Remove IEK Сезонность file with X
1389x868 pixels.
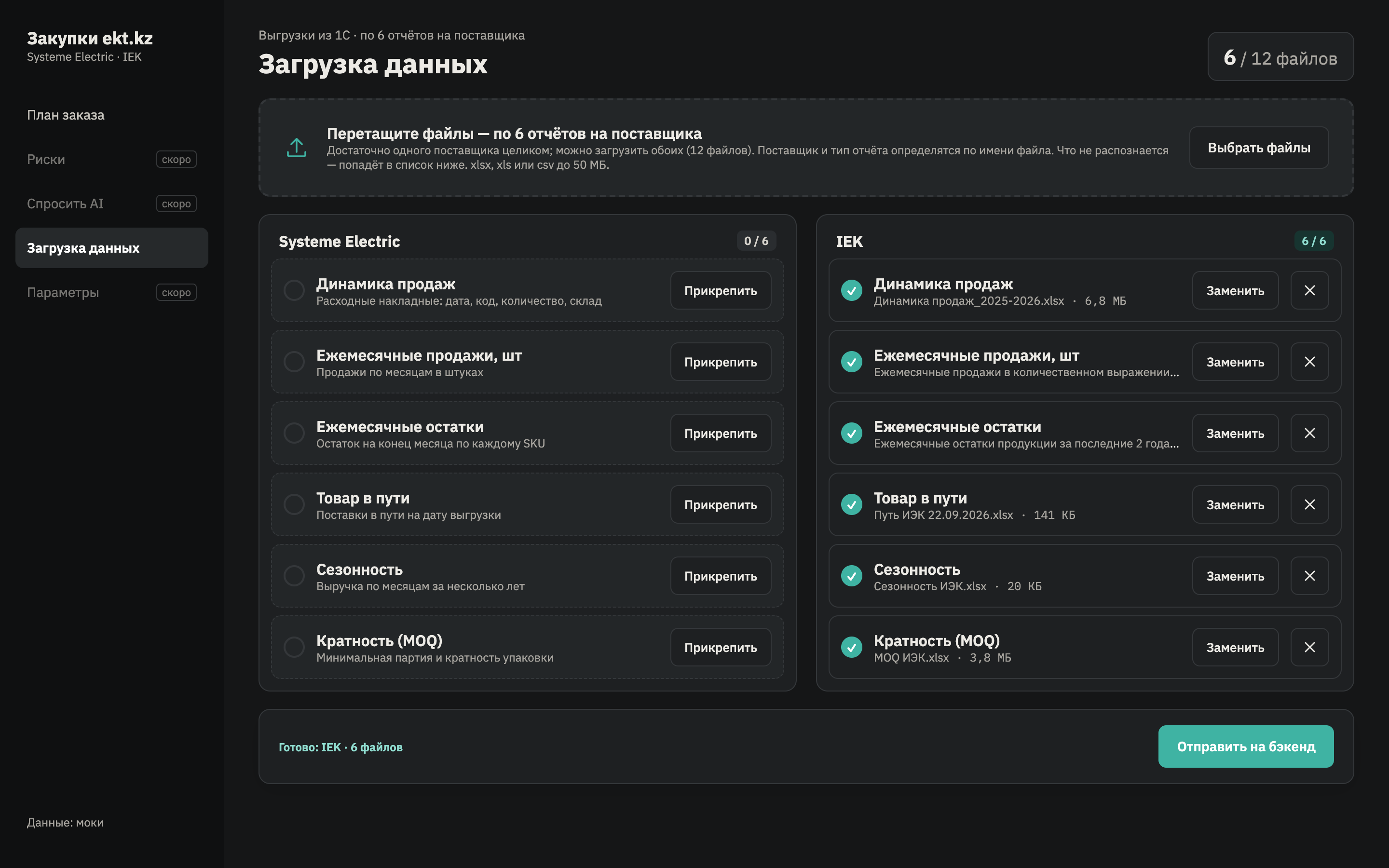coord(1309,576)
